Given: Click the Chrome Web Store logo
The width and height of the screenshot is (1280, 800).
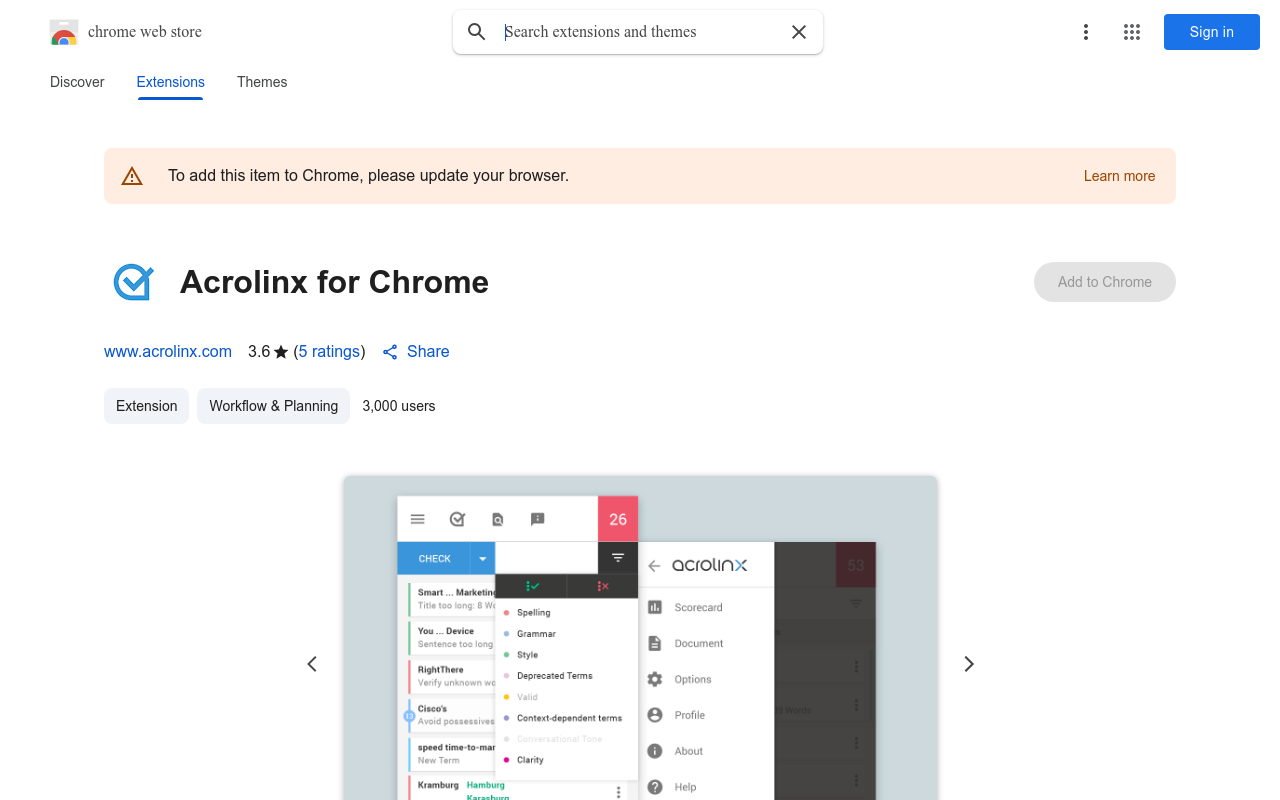Looking at the screenshot, I should 64,32.
